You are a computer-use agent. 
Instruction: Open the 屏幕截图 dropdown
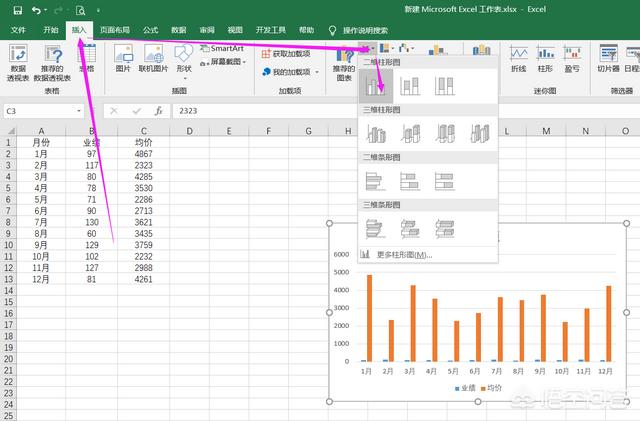[x=223, y=62]
